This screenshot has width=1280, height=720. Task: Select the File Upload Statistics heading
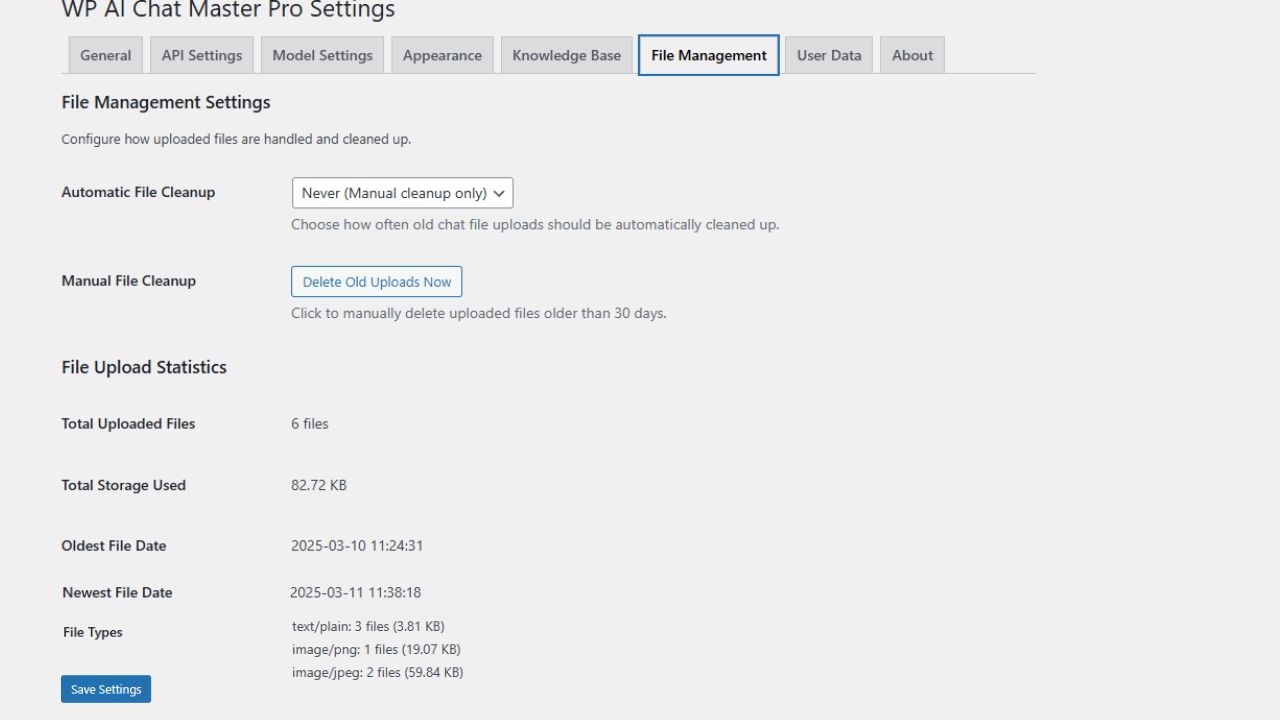(144, 367)
